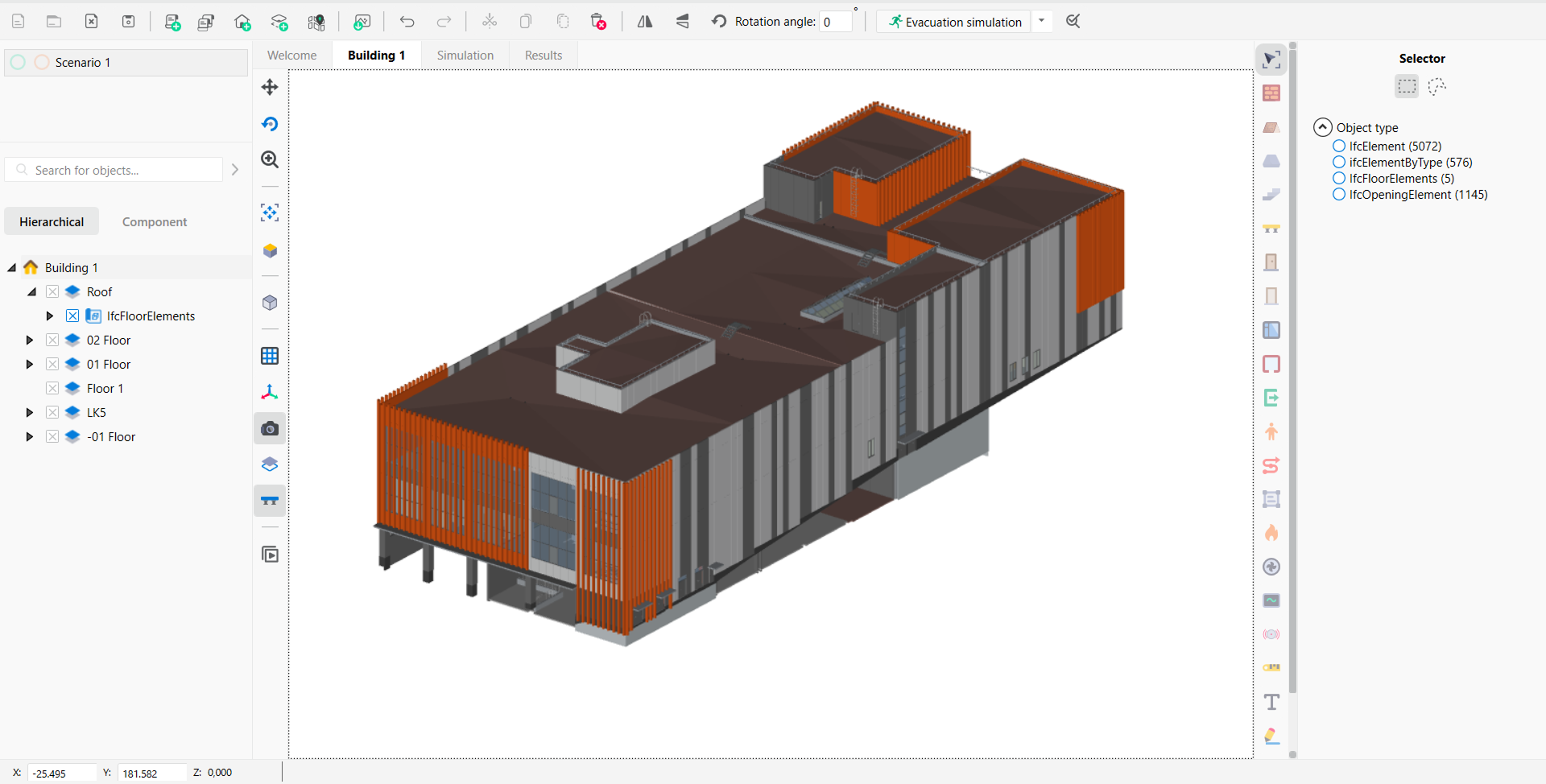Select the text annotation tool
Image resolution: width=1546 pixels, height=784 pixels.
pos(1271,702)
